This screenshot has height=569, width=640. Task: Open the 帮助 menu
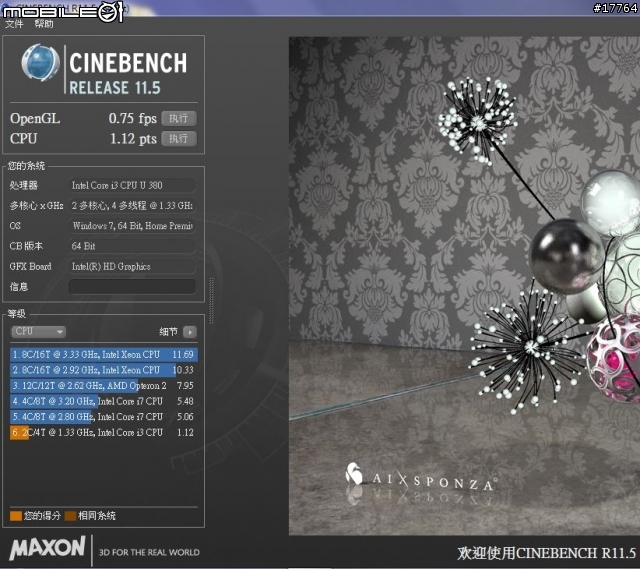coord(44,24)
